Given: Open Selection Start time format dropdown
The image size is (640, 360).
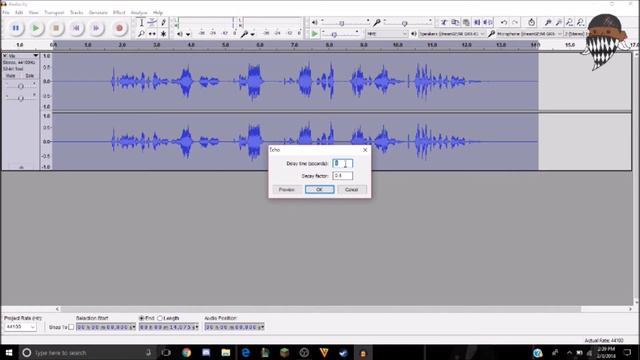Looking at the screenshot, I should click(x=134, y=327).
